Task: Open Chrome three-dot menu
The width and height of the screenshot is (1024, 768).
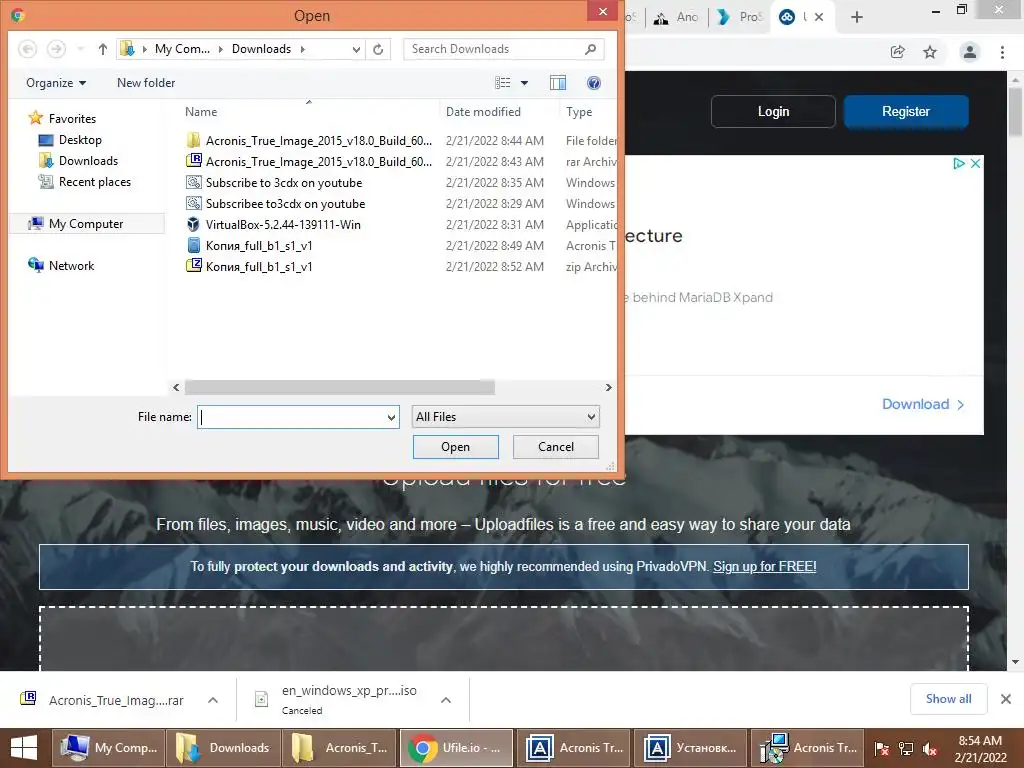Action: pos(1002,52)
